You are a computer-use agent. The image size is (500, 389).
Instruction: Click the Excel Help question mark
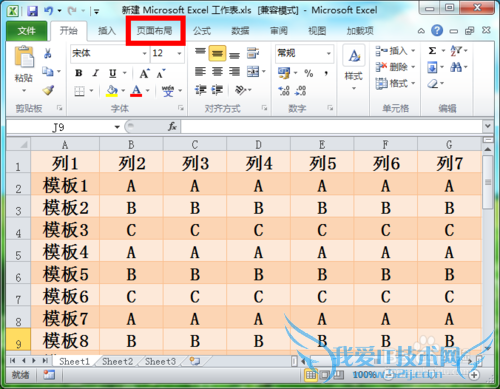coord(437,31)
